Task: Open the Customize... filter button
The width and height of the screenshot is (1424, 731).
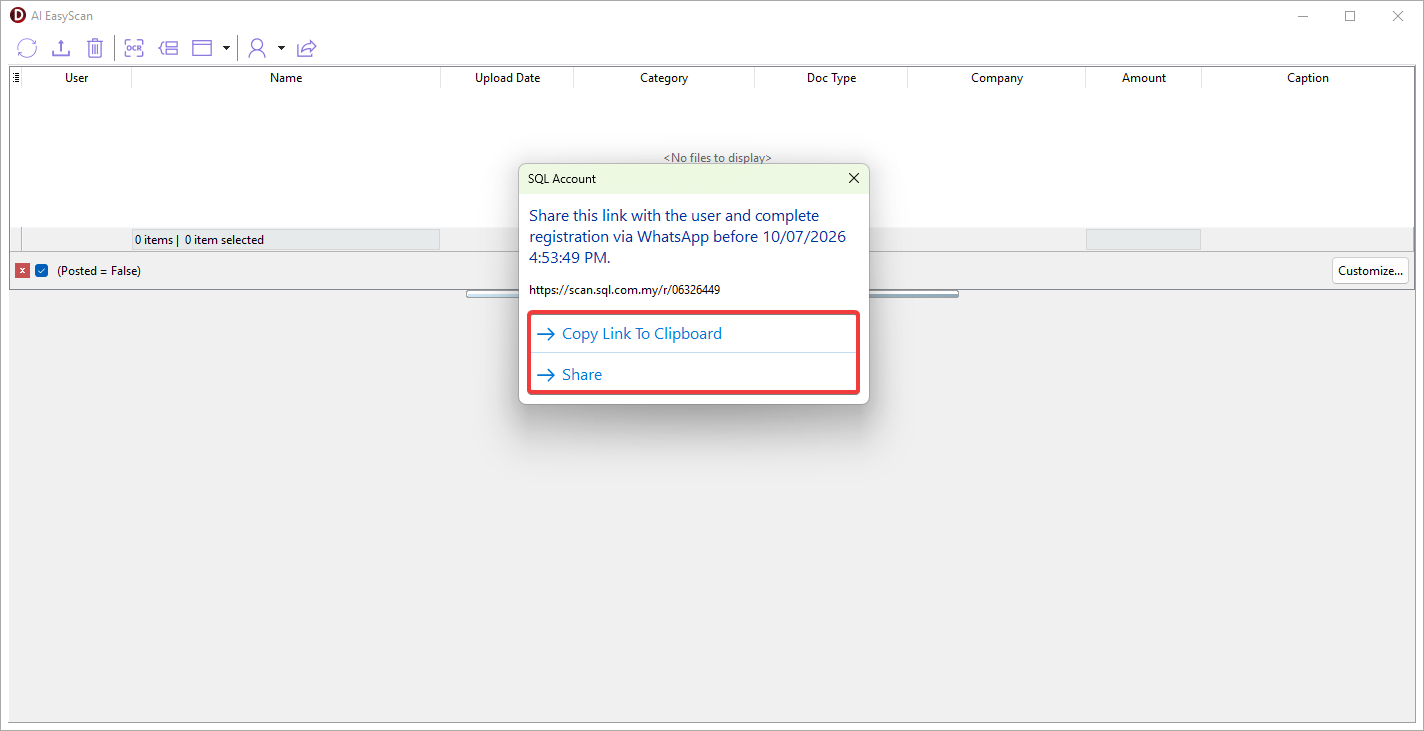Action: point(1370,271)
